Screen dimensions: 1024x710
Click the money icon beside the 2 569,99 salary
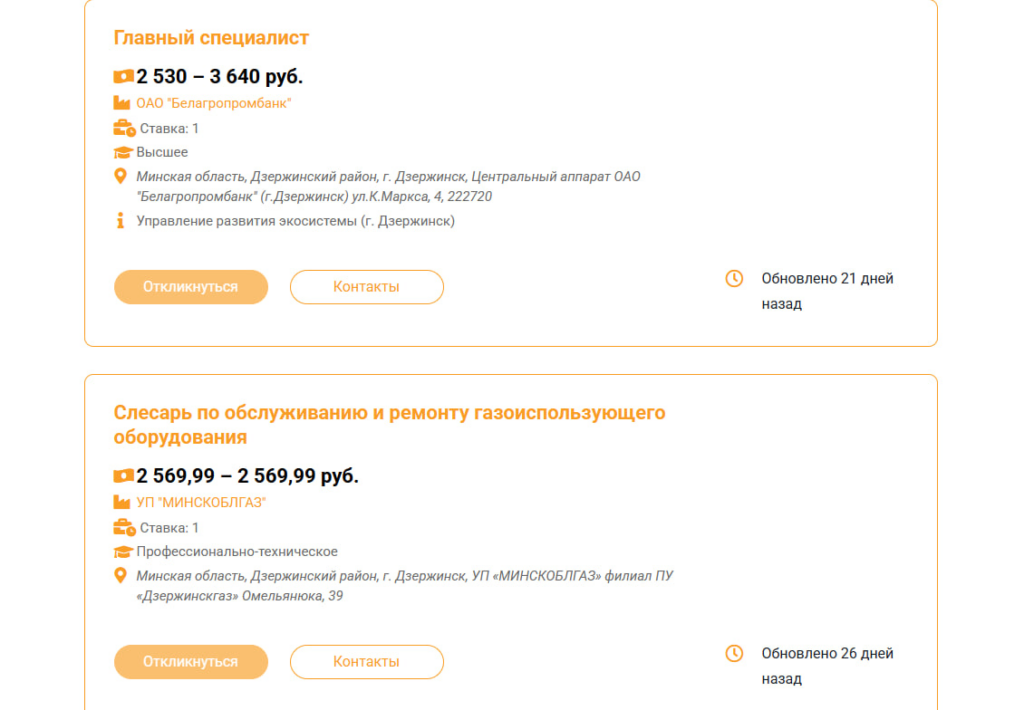pos(123,476)
